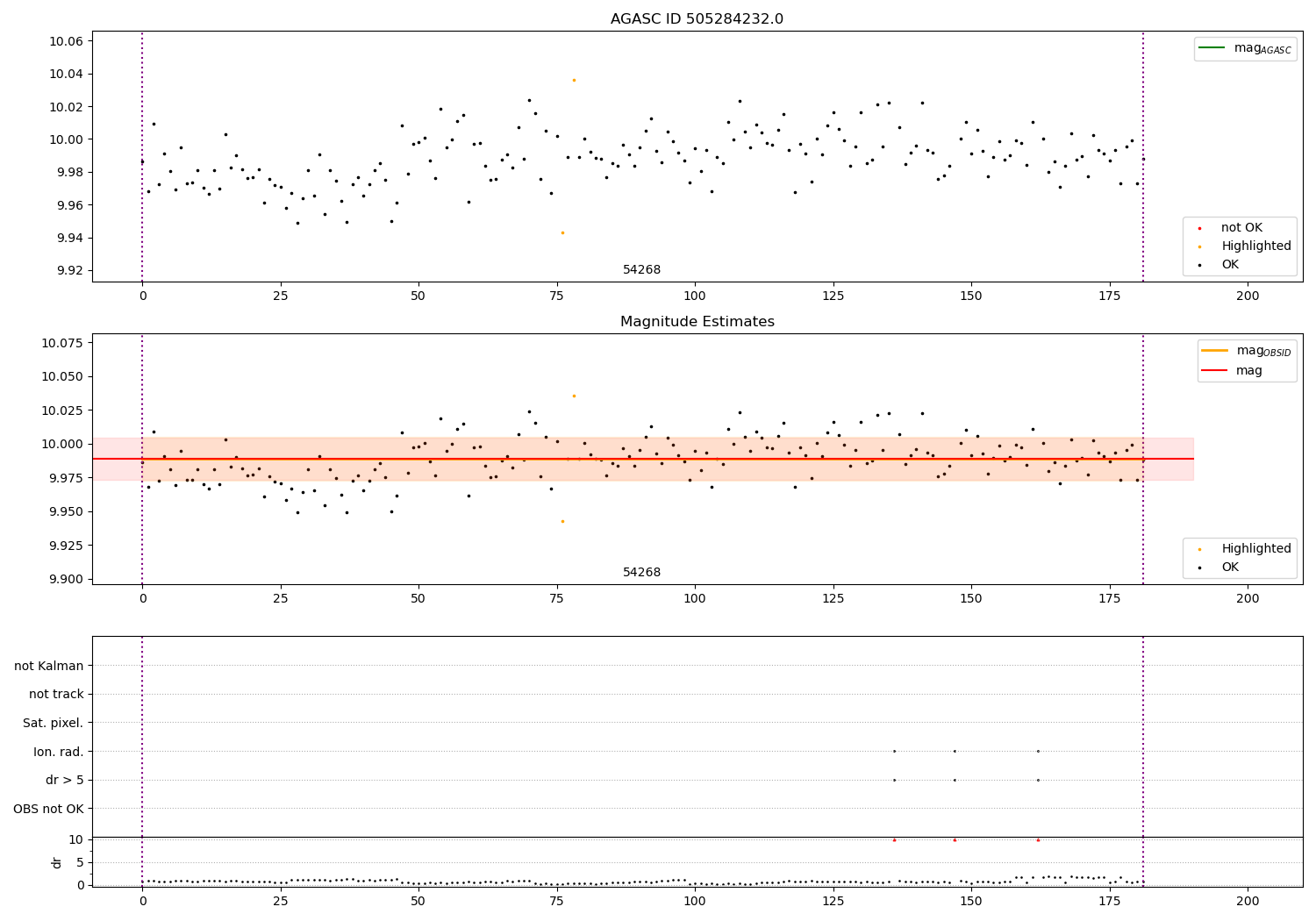1316x921 pixels.
Task: Click the "10.02" tick label on top plot
Action: 66,107
